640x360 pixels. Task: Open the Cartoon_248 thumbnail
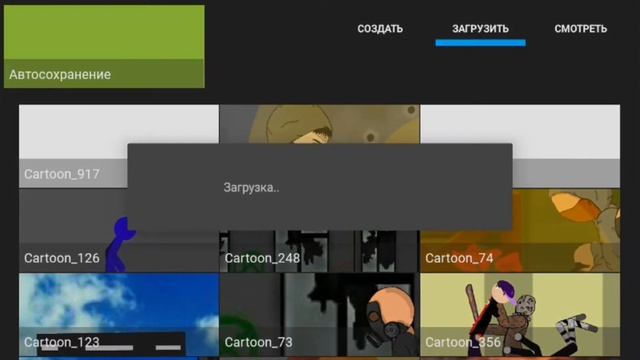tap(319, 251)
